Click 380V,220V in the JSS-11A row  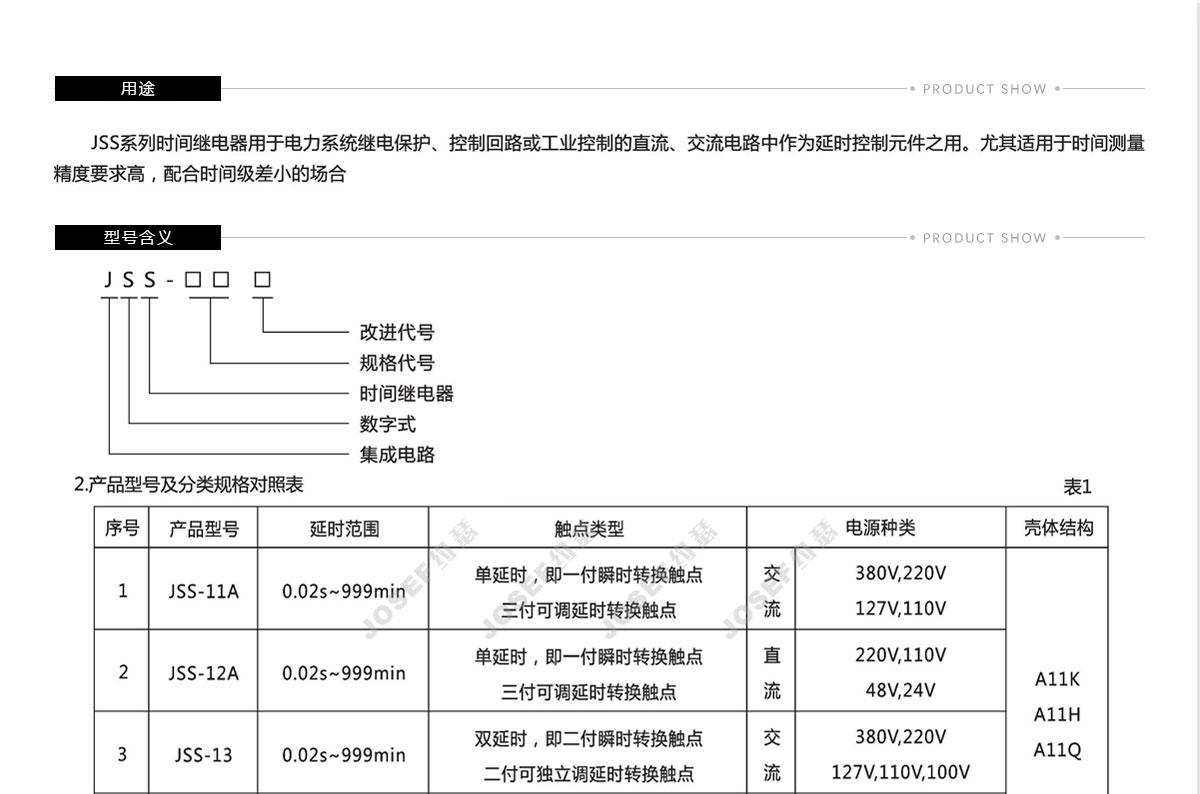point(900,573)
